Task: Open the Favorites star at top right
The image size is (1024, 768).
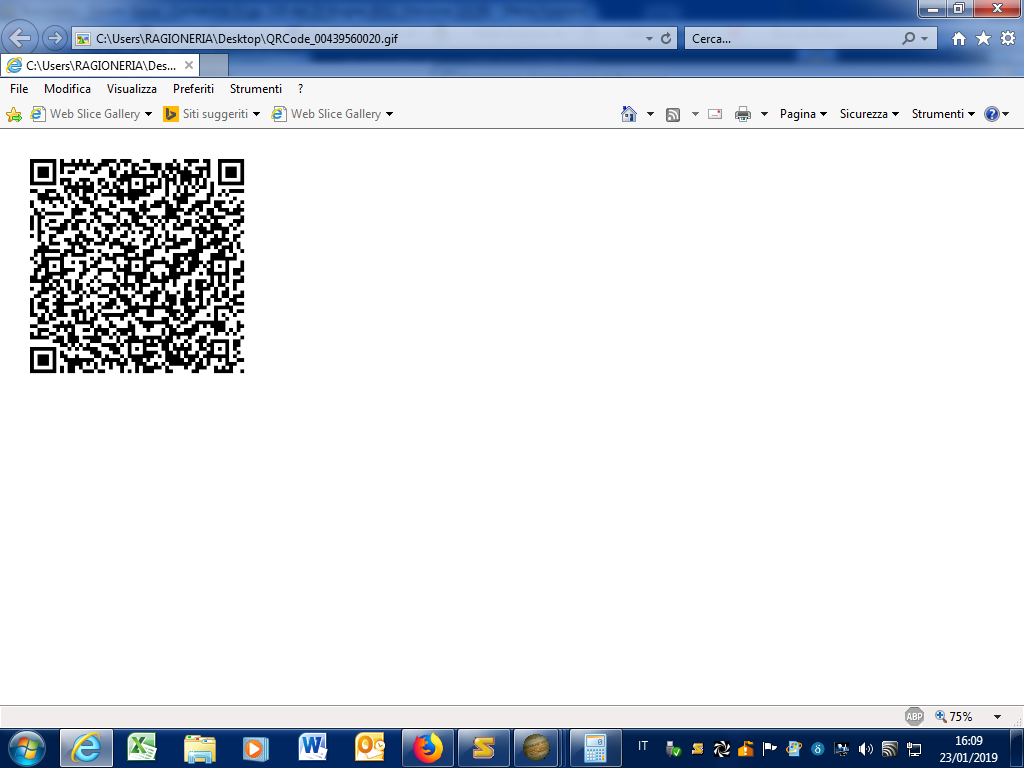Action: [983, 38]
